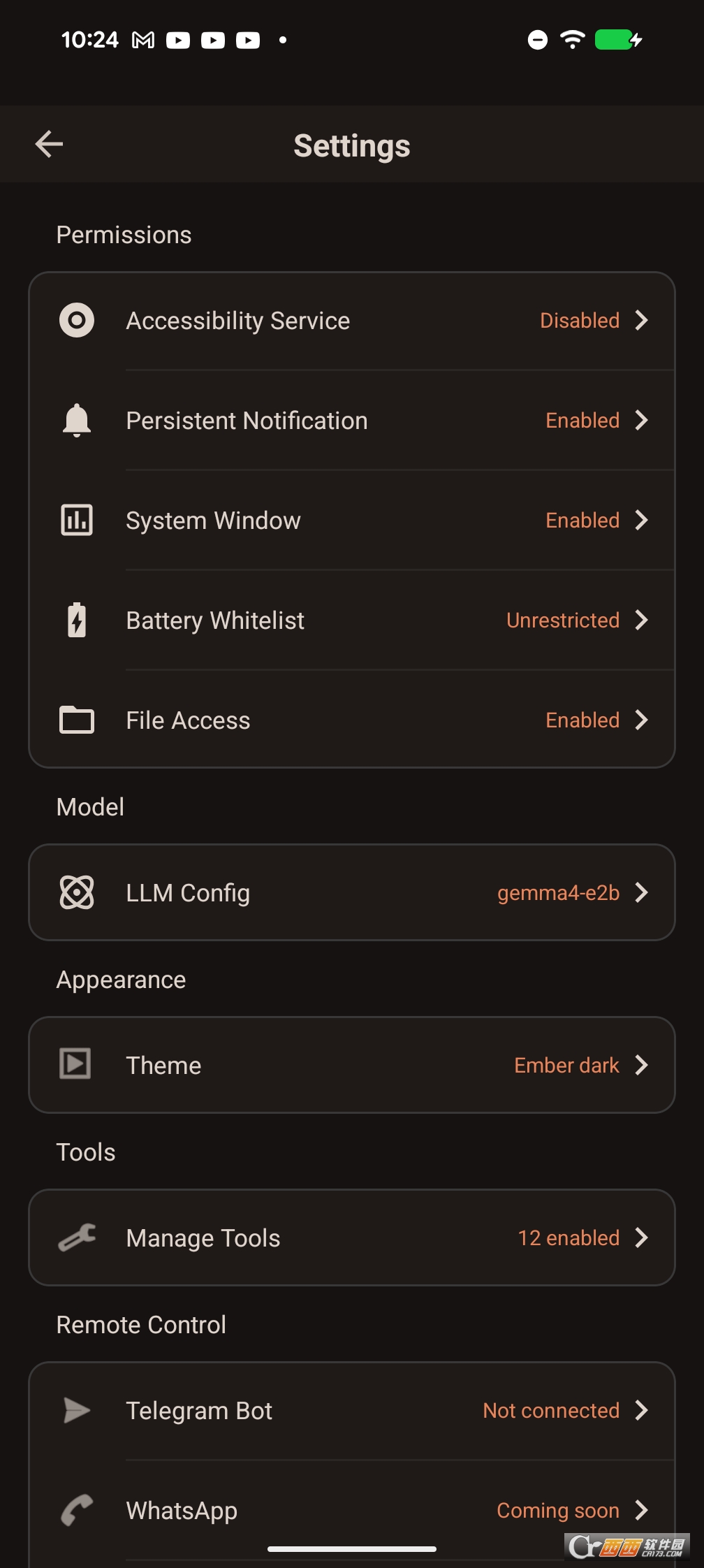
Task: Tap the LLM Config atom icon
Action: coord(77,893)
